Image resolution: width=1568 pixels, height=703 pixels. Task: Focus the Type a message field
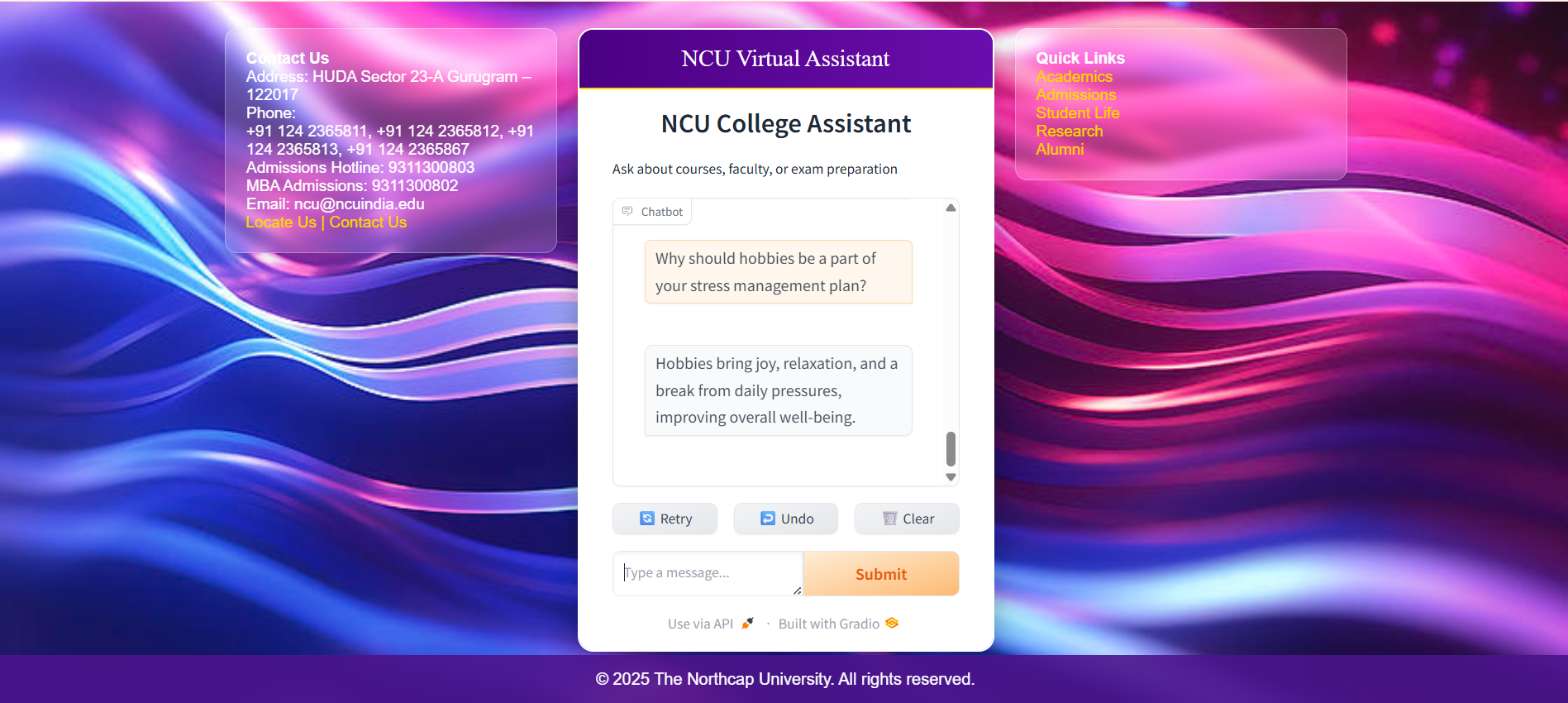[x=708, y=573]
